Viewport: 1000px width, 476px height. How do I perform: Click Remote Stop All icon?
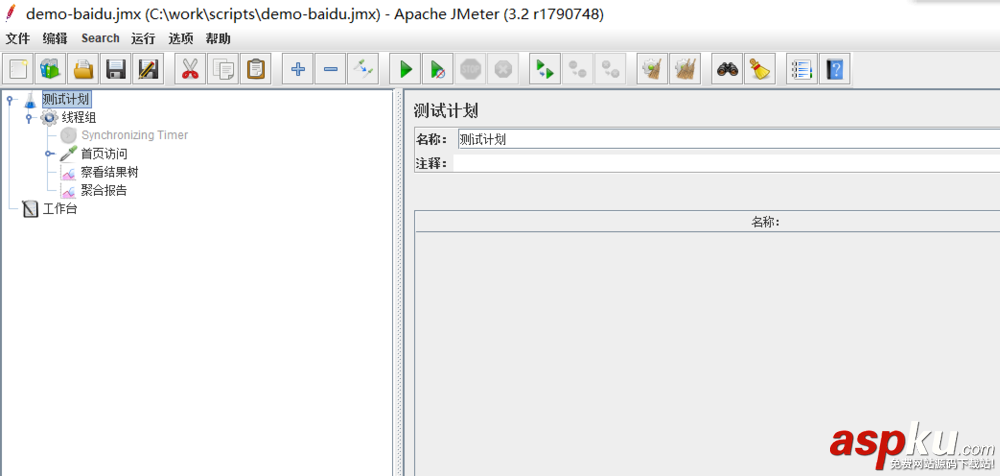click(578, 68)
